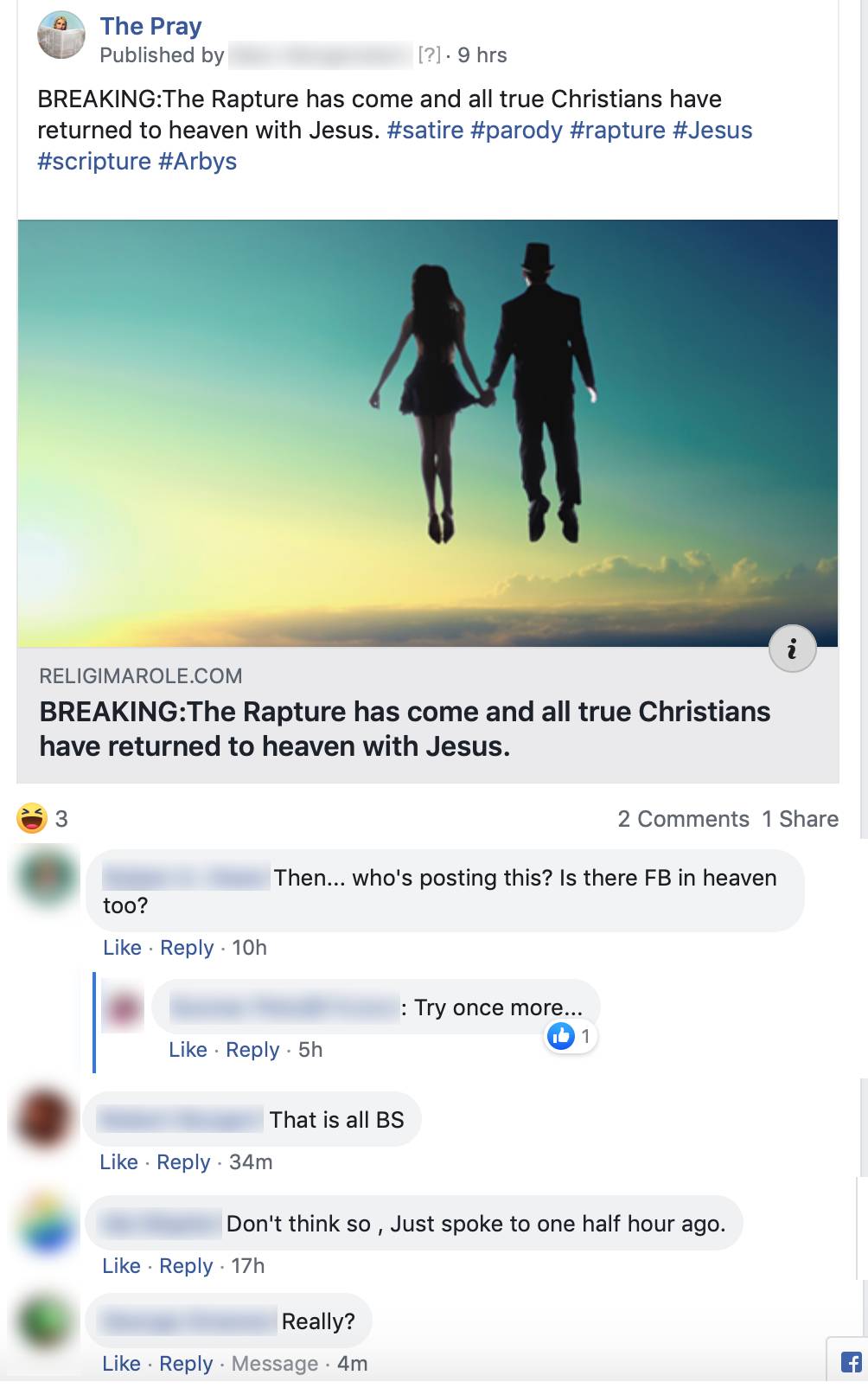The width and height of the screenshot is (868, 1388).
Task: Open the flying couple article image
Action: (x=428, y=432)
